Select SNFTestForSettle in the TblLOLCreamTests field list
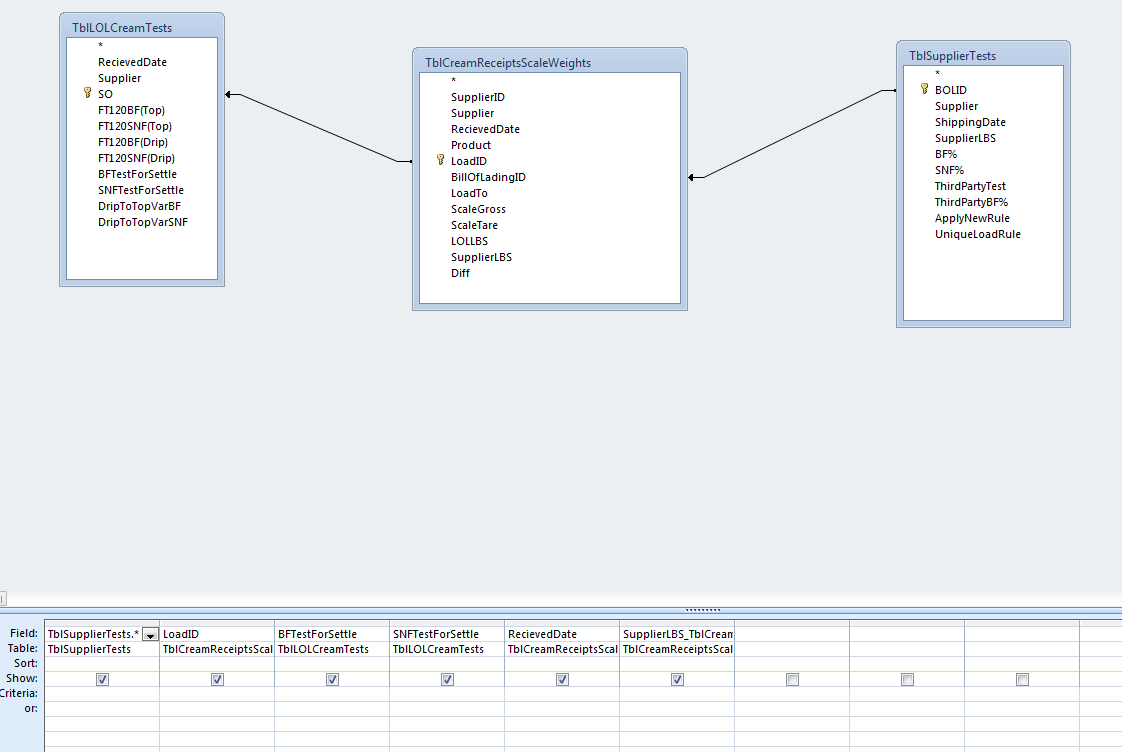The width and height of the screenshot is (1122, 752). coord(141,190)
